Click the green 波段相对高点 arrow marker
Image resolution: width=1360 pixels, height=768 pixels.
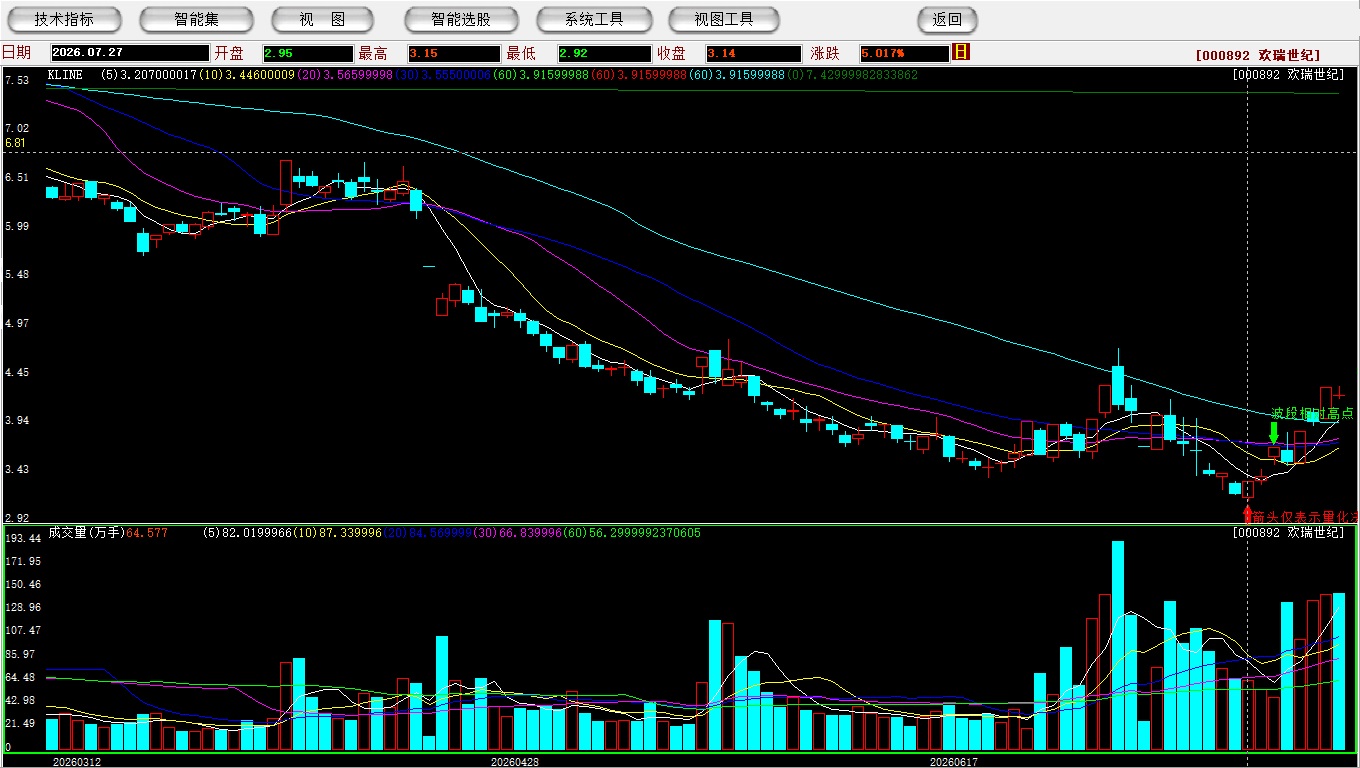1273,433
